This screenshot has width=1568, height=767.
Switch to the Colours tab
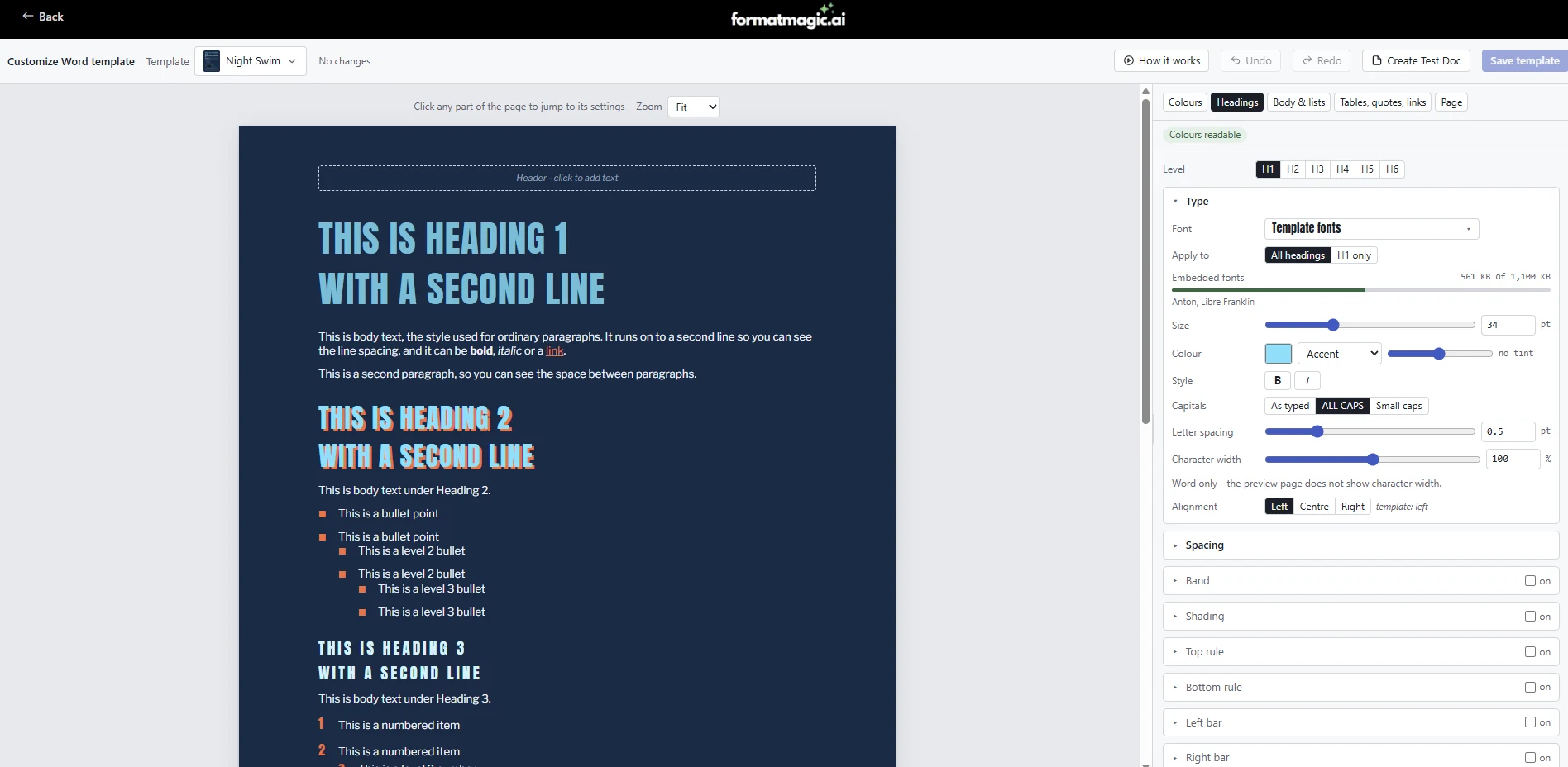1185,102
